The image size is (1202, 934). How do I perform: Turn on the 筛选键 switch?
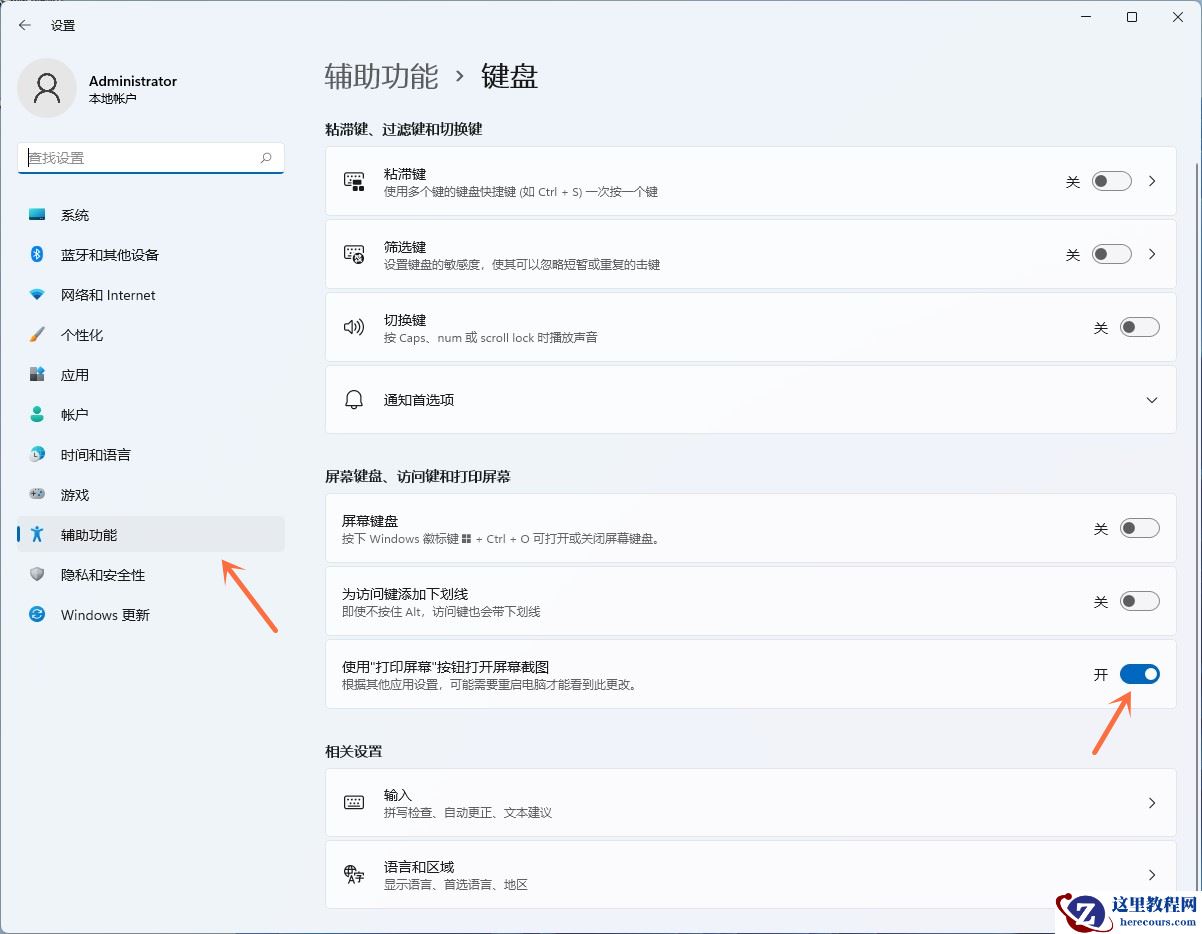[x=1112, y=254]
